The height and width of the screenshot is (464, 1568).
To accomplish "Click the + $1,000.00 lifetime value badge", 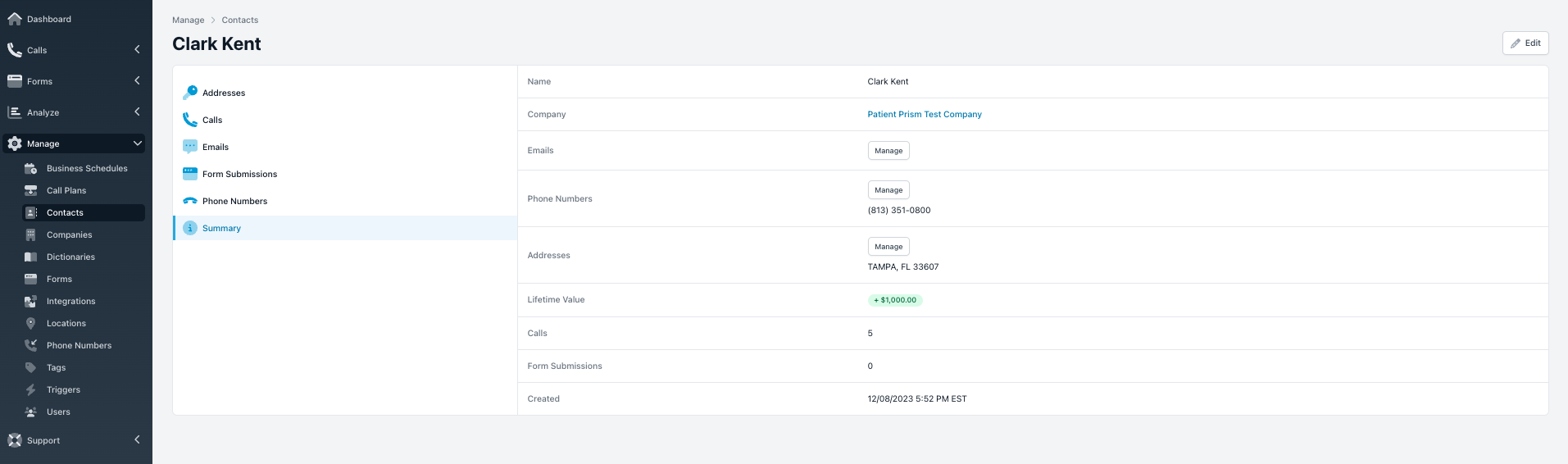I will point(895,300).
